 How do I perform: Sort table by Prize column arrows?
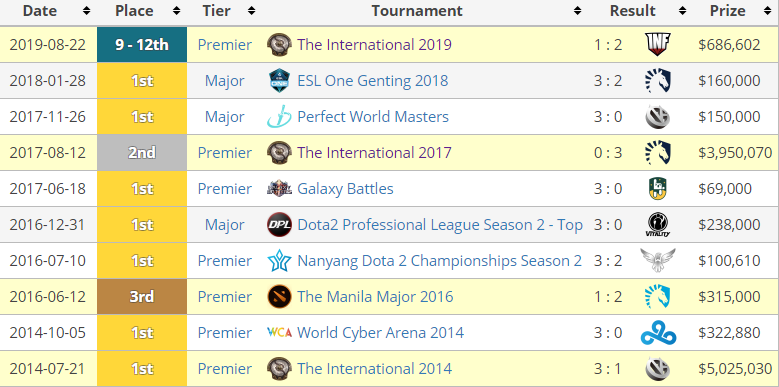[768, 10]
